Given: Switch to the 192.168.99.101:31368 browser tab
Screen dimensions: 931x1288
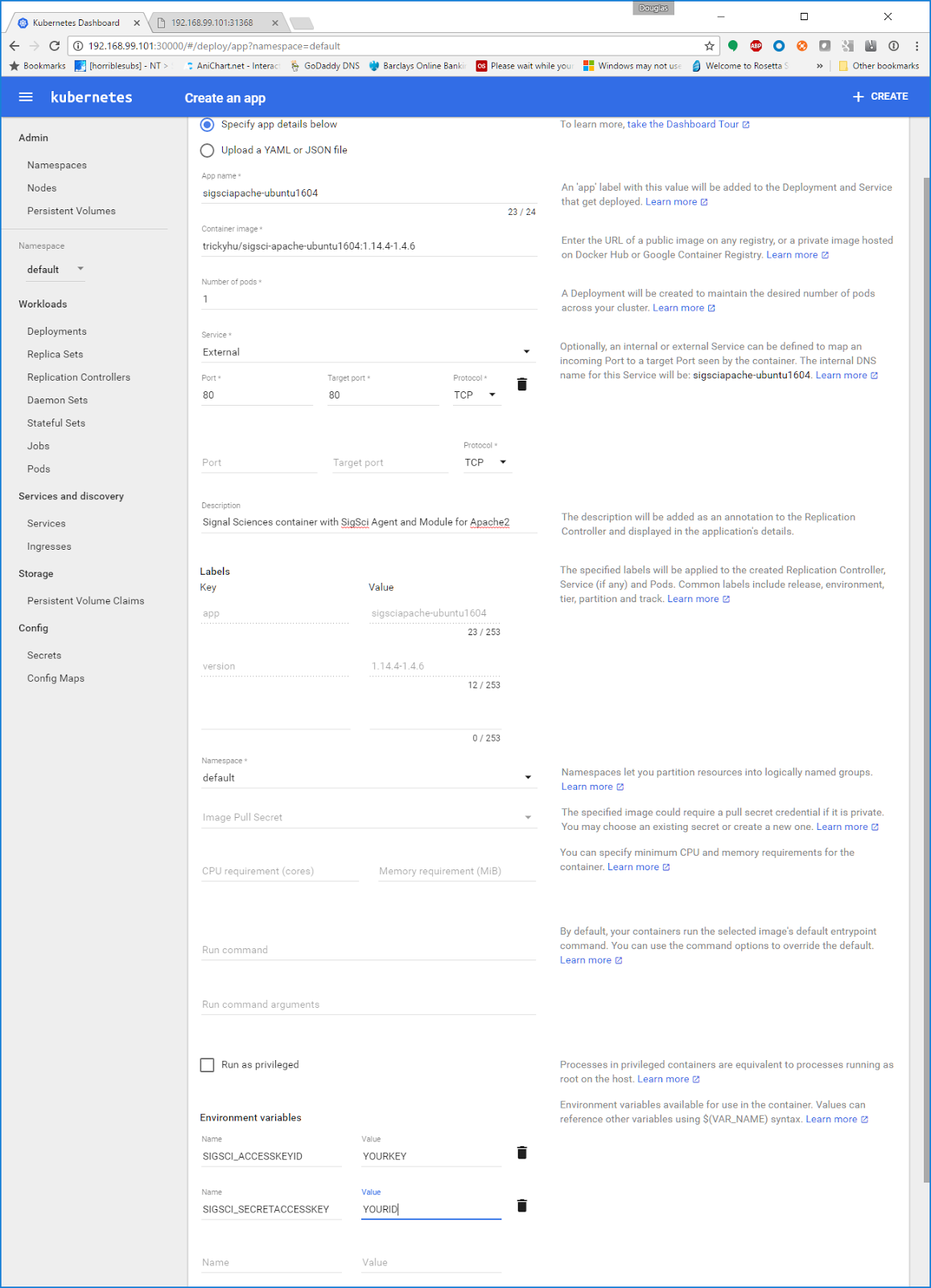Looking at the screenshot, I should coord(212,23).
